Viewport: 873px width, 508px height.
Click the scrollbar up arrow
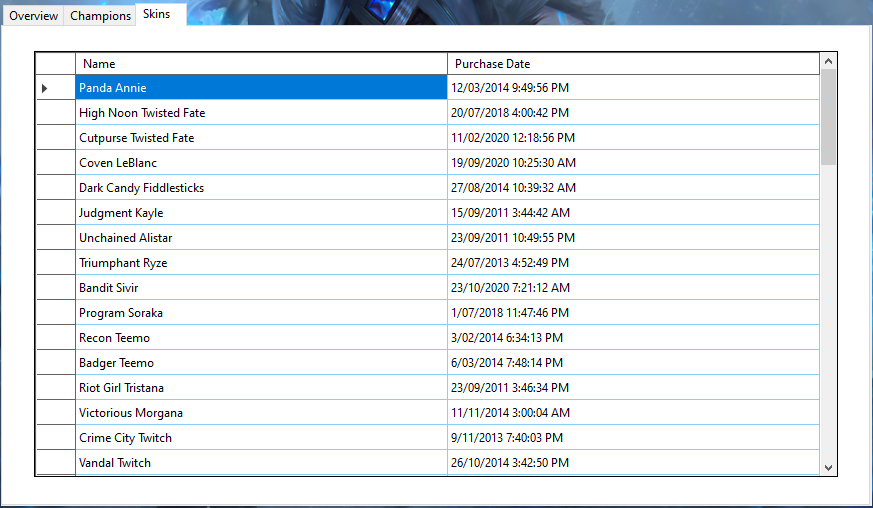click(x=828, y=61)
